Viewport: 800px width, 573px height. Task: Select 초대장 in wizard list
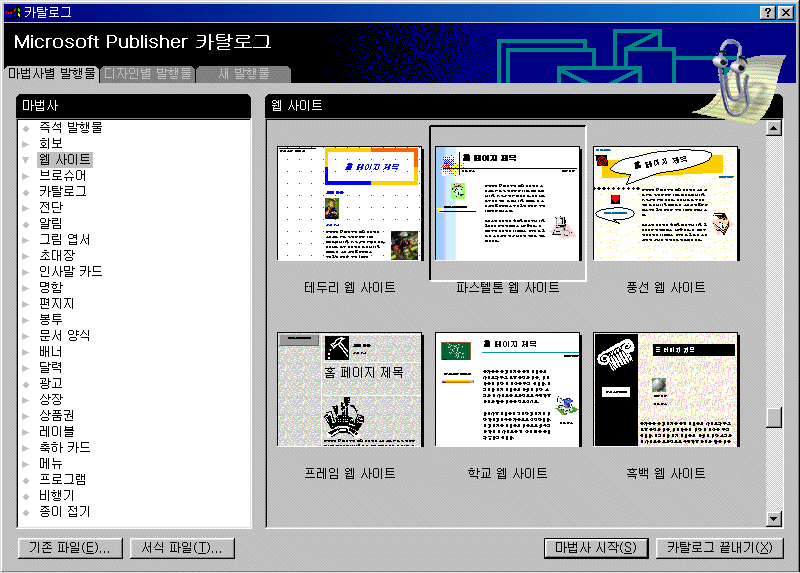click(x=57, y=255)
